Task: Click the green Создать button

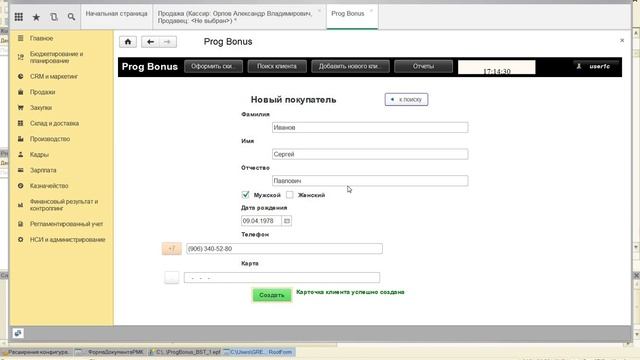Action: pyautogui.click(x=272, y=295)
